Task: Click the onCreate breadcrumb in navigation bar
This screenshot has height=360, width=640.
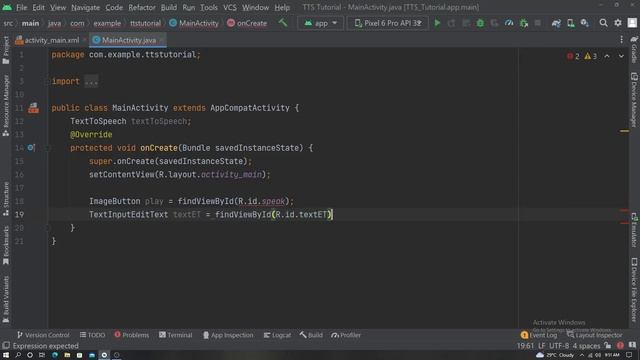Action: point(247,23)
